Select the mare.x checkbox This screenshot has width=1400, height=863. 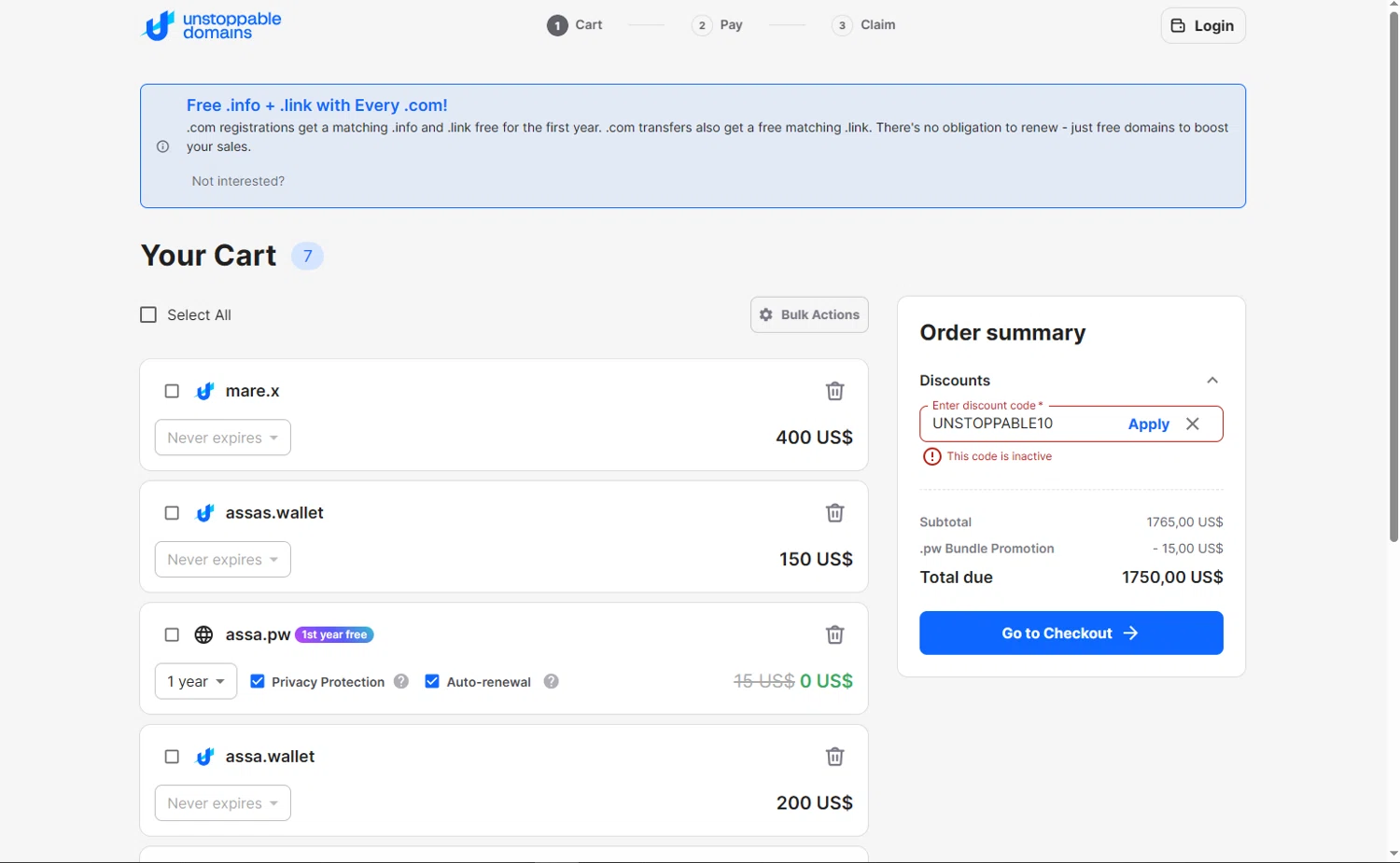[172, 391]
